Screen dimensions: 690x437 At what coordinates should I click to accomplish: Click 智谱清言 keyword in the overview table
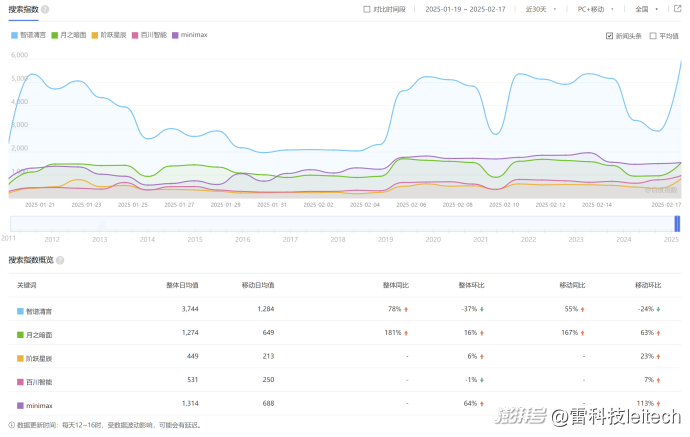pos(39,312)
